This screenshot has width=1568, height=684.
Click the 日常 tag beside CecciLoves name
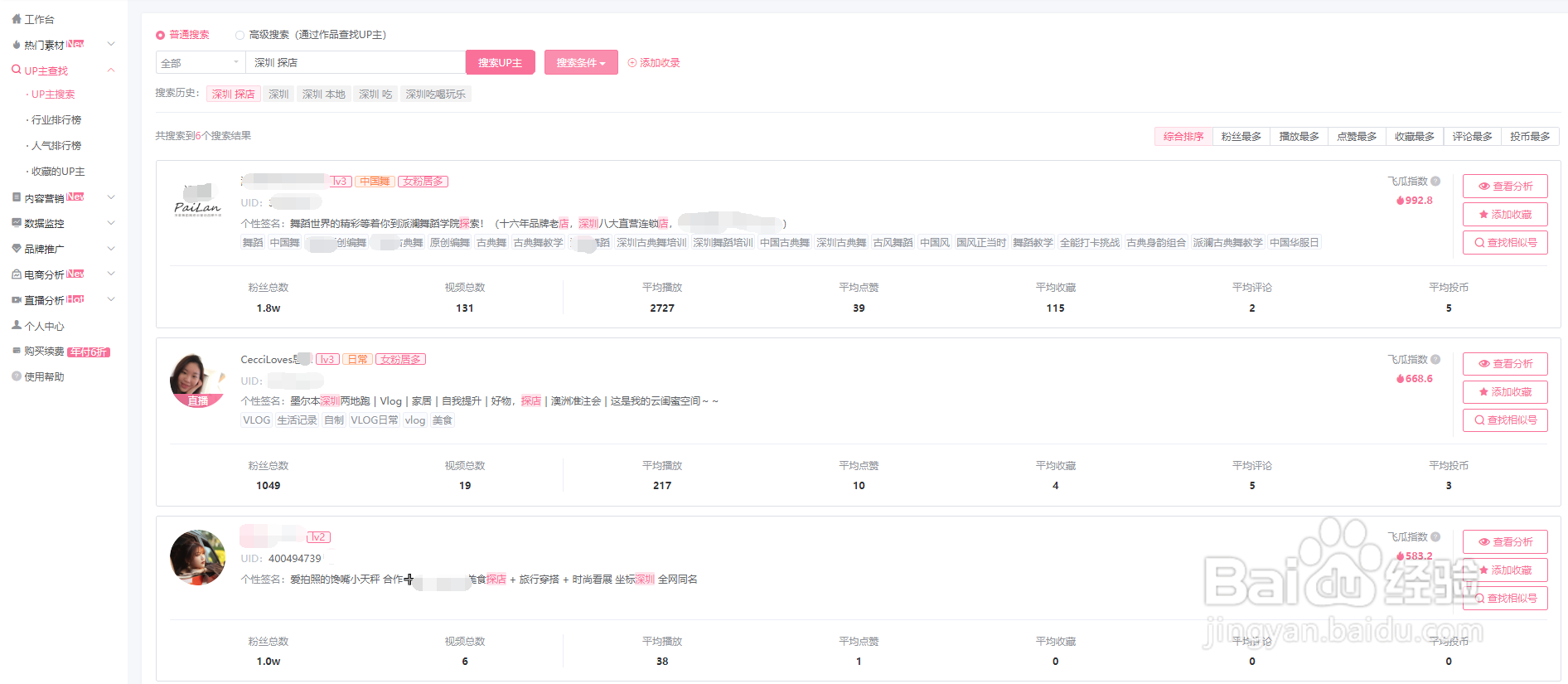click(357, 359)
